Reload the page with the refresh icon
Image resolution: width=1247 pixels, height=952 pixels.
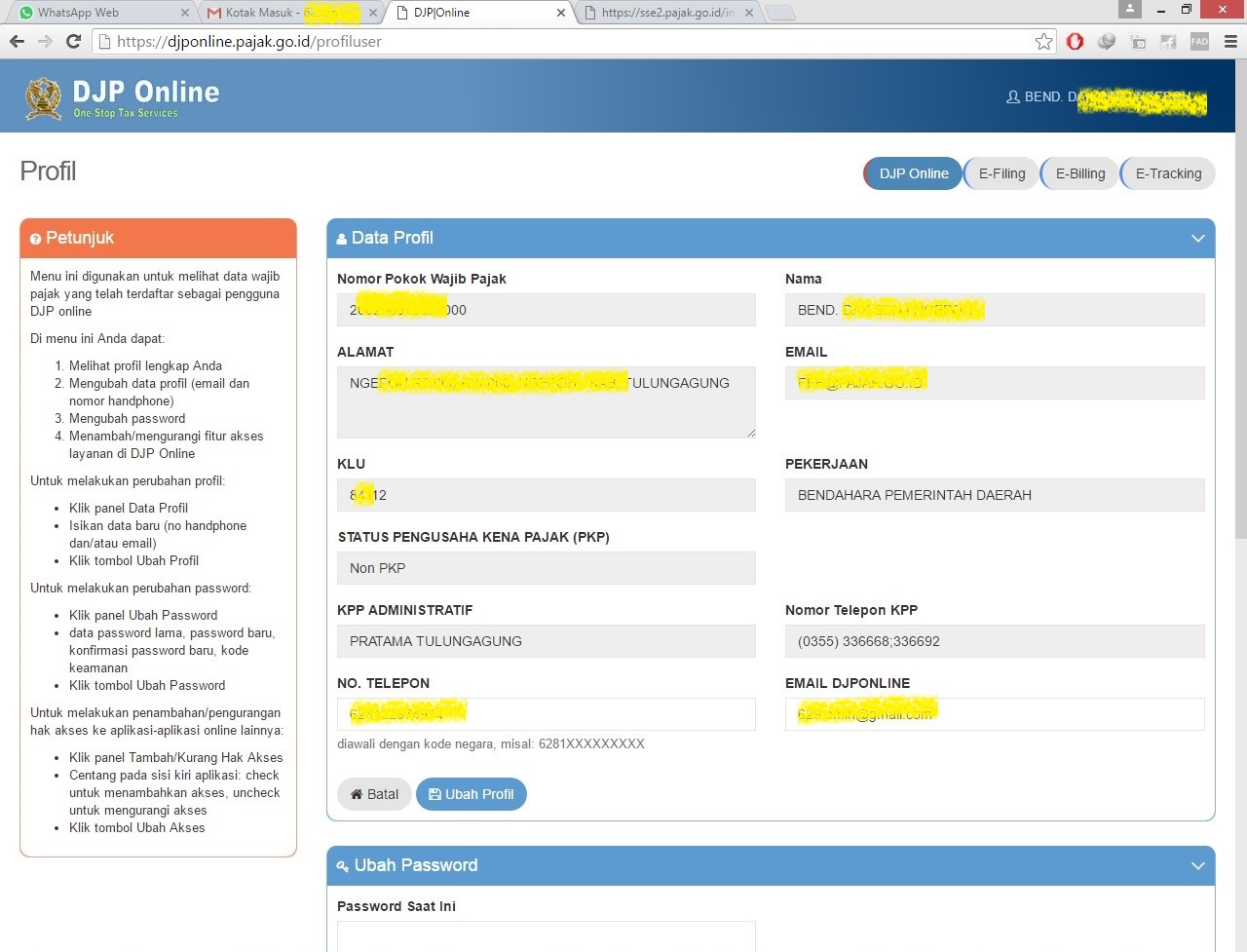pyautogui.click(x=73, y=41)
